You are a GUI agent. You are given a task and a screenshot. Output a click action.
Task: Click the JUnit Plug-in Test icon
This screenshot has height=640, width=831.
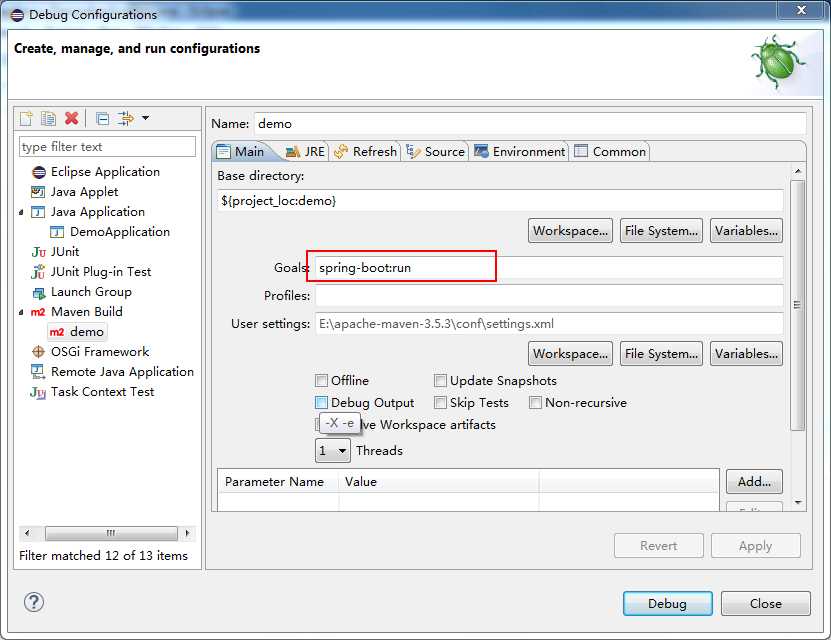(x=38, y=272)
